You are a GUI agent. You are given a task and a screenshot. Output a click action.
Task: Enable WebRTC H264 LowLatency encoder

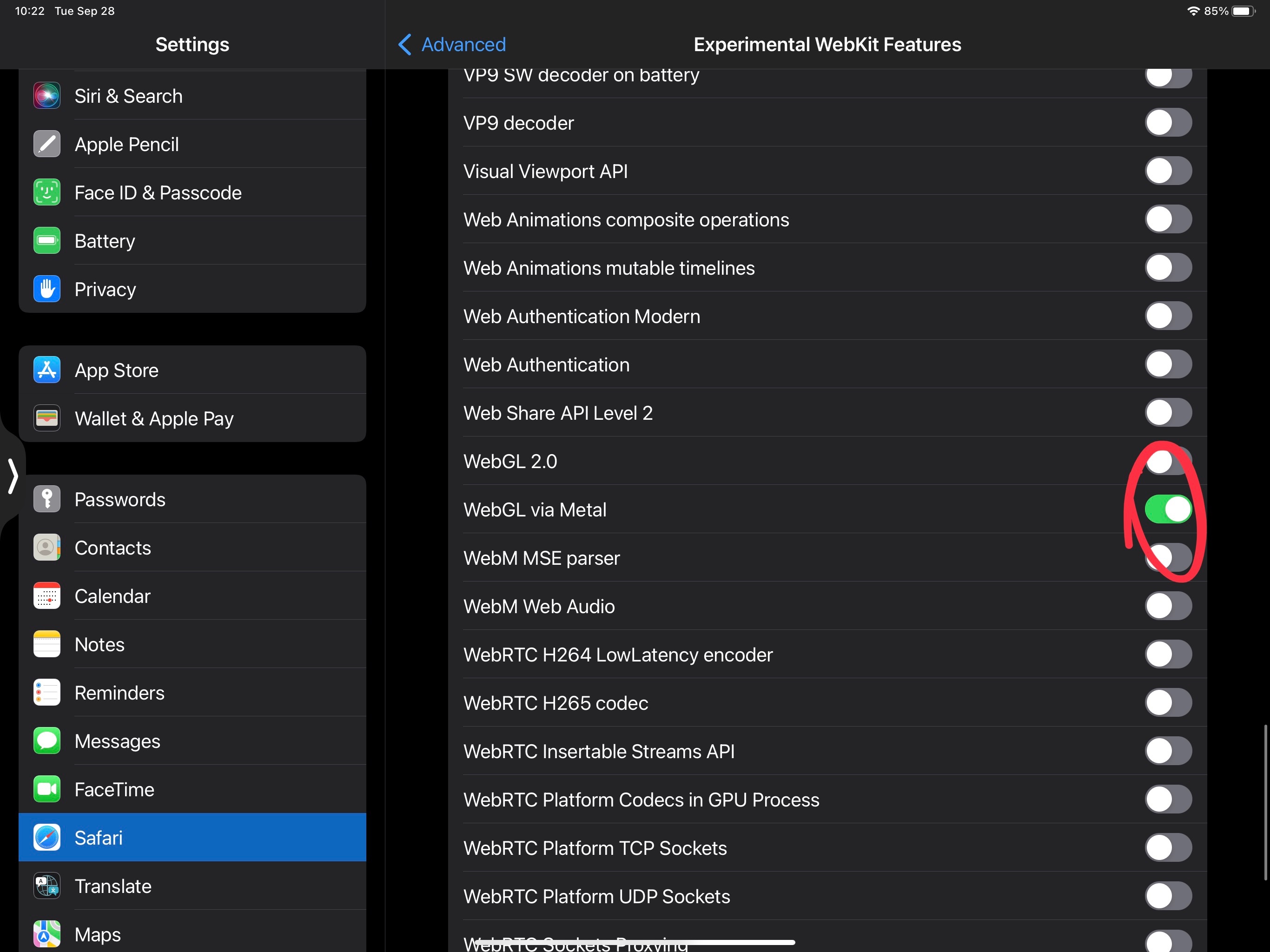pos(1168,654)
